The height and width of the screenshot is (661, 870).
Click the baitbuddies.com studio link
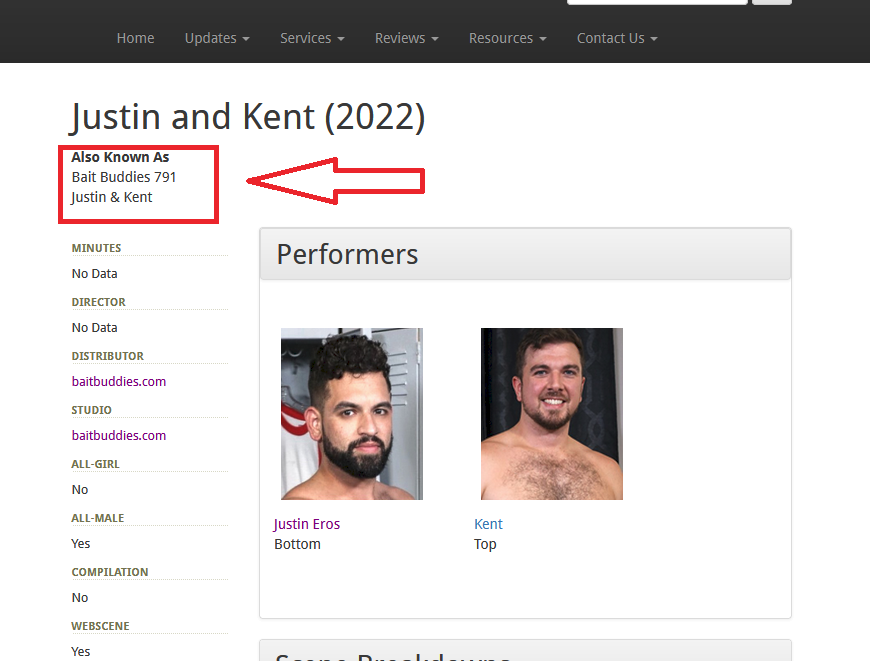[118, 435]
